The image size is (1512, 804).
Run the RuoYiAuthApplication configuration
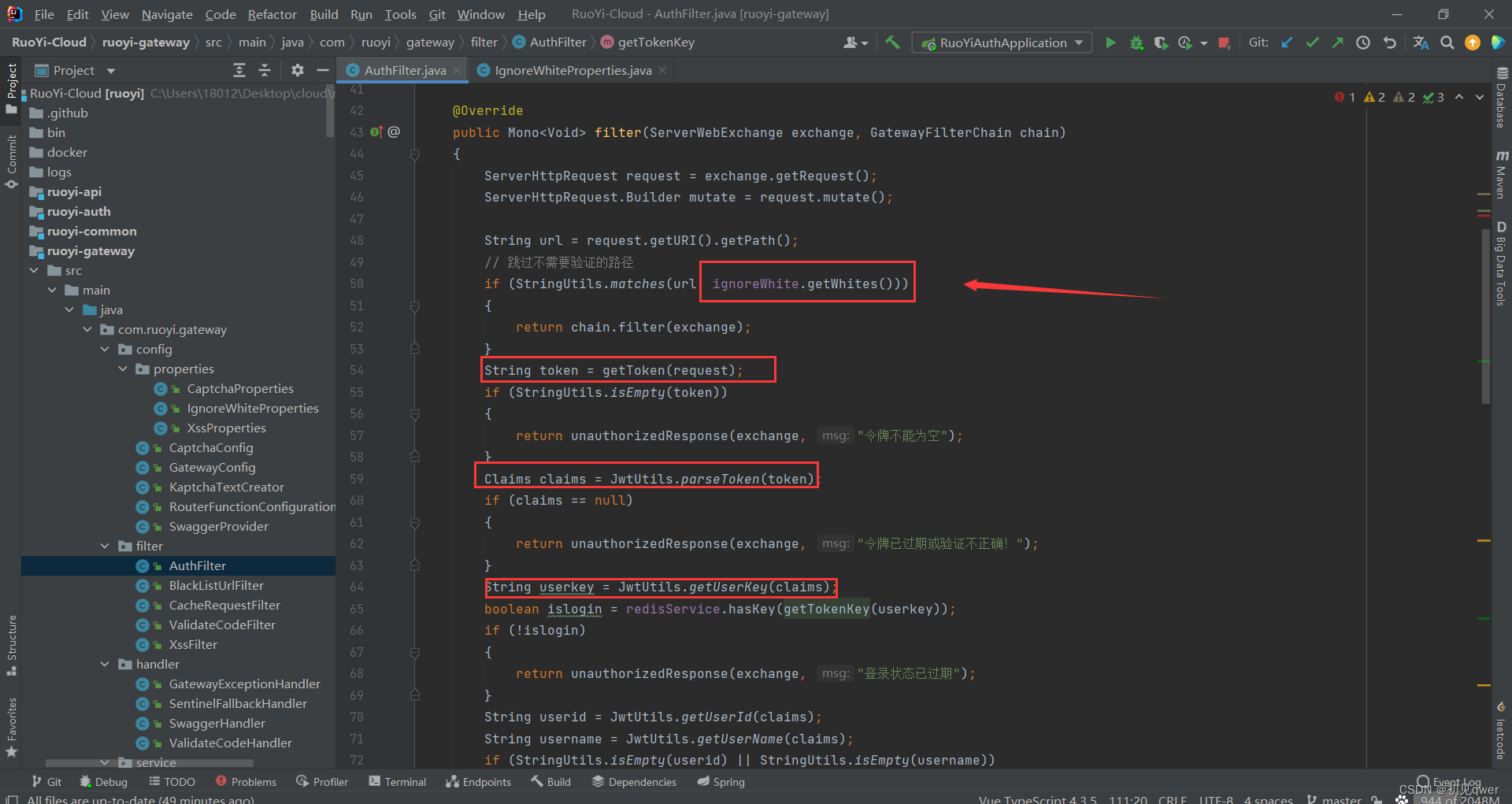pos(1110,43)
